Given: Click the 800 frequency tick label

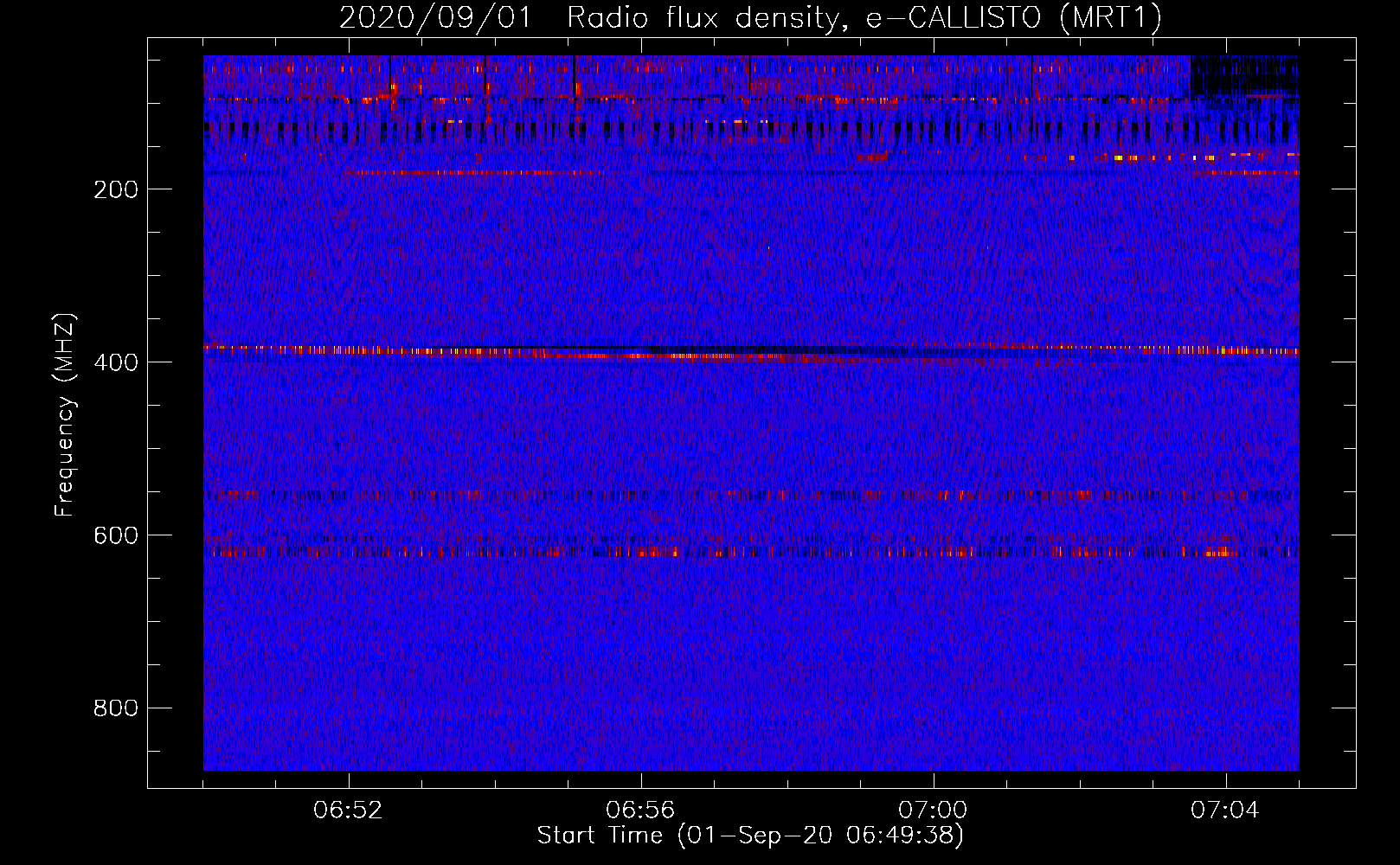Looking at the screenshot, I should click(116, 708).
